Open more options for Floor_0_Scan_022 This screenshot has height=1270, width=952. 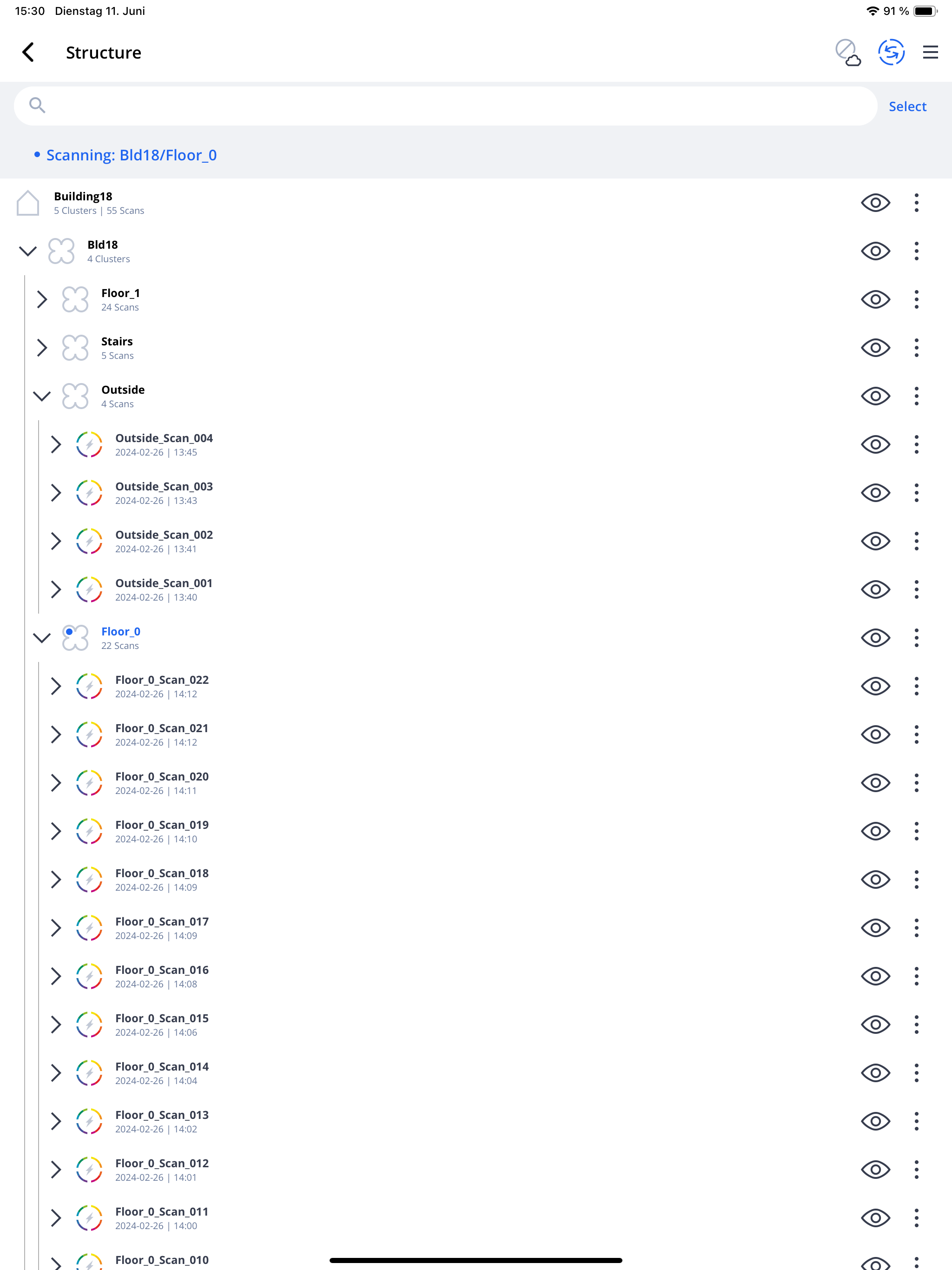click(x=916, y=686)
